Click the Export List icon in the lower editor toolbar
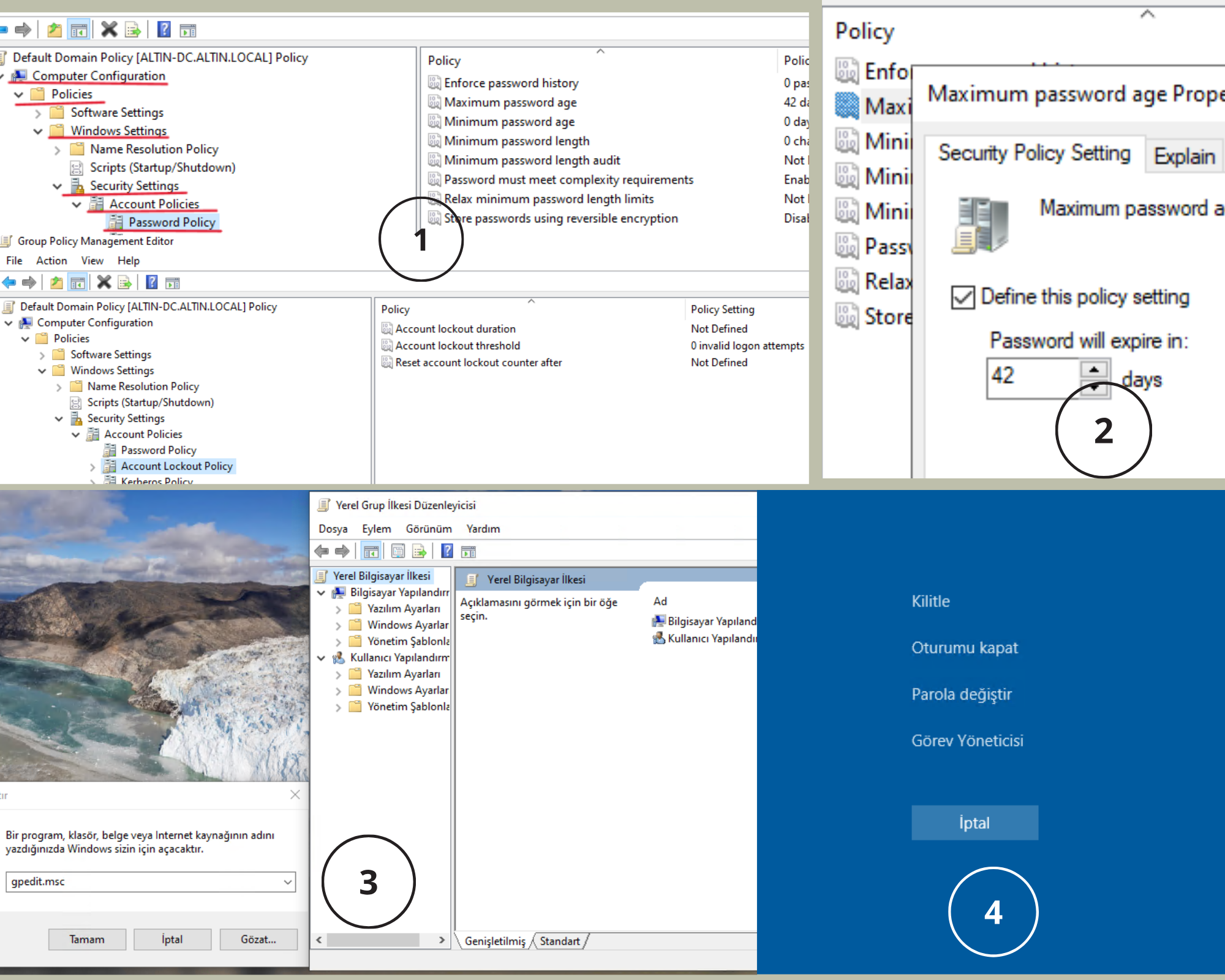 tap(125, 282)
